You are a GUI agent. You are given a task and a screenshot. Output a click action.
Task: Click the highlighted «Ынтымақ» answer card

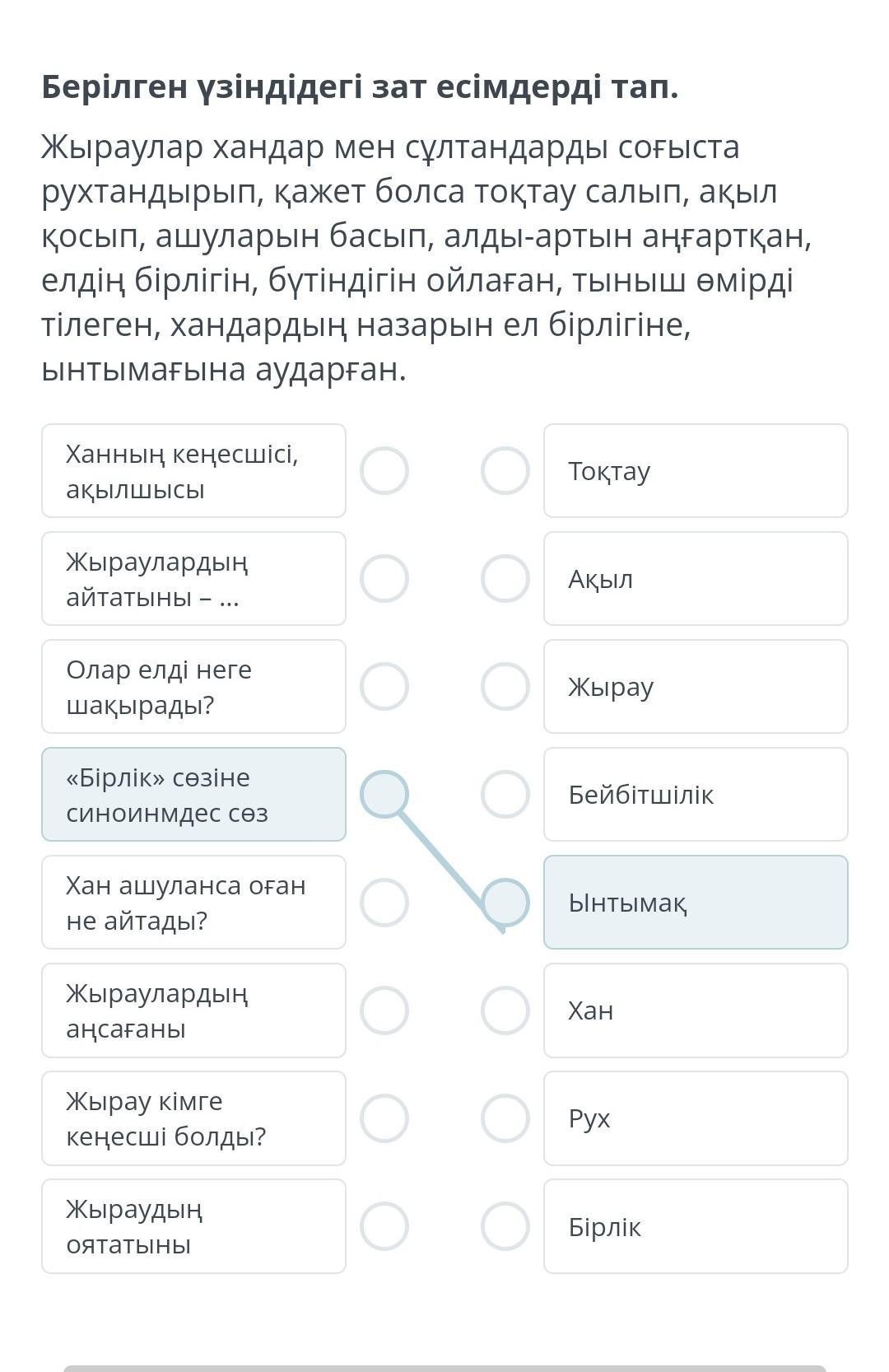click(696, 903)
